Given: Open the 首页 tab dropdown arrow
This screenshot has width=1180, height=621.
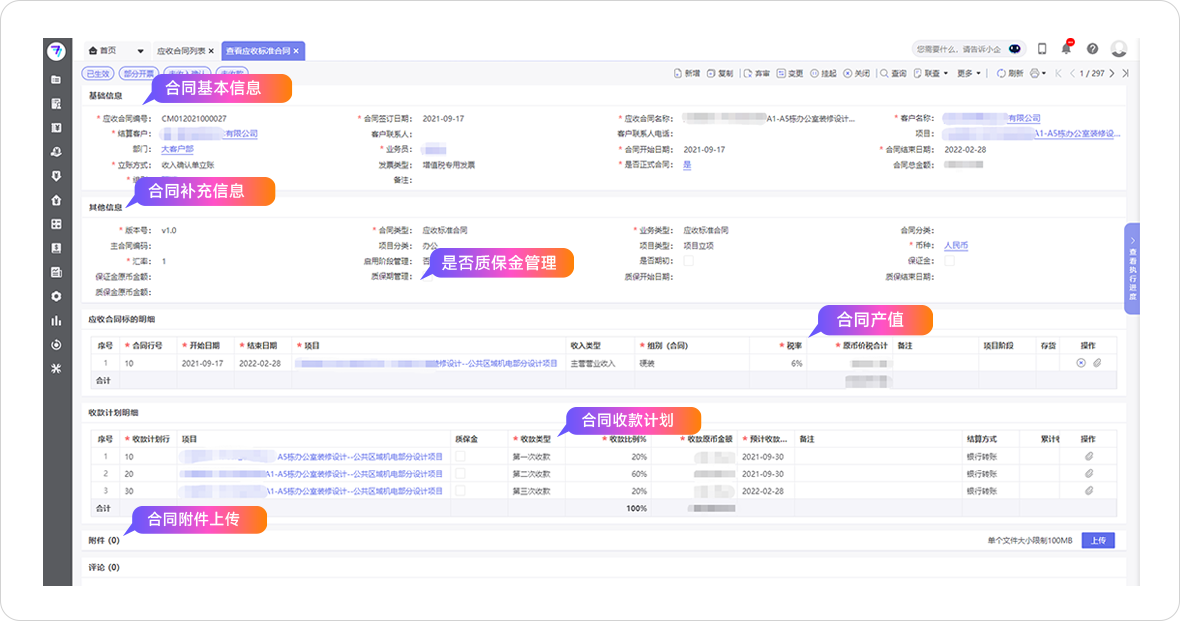Looking at the screenshot, I should 140,50.
